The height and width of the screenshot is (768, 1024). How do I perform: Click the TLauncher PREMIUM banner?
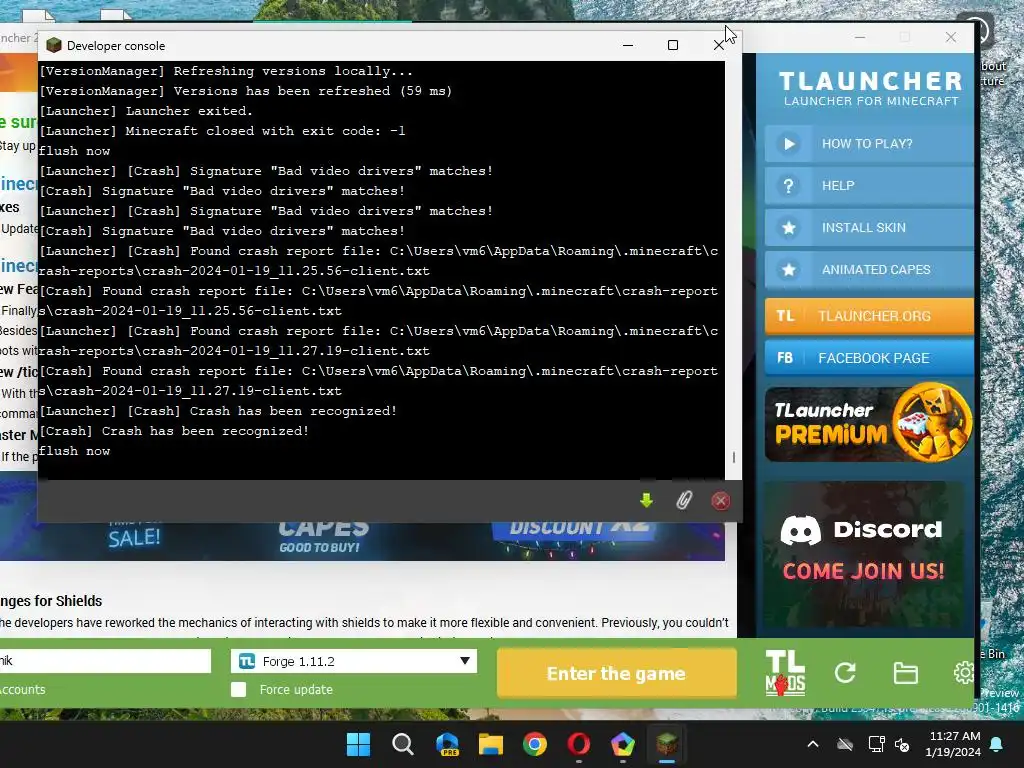(x=869, y=423)
